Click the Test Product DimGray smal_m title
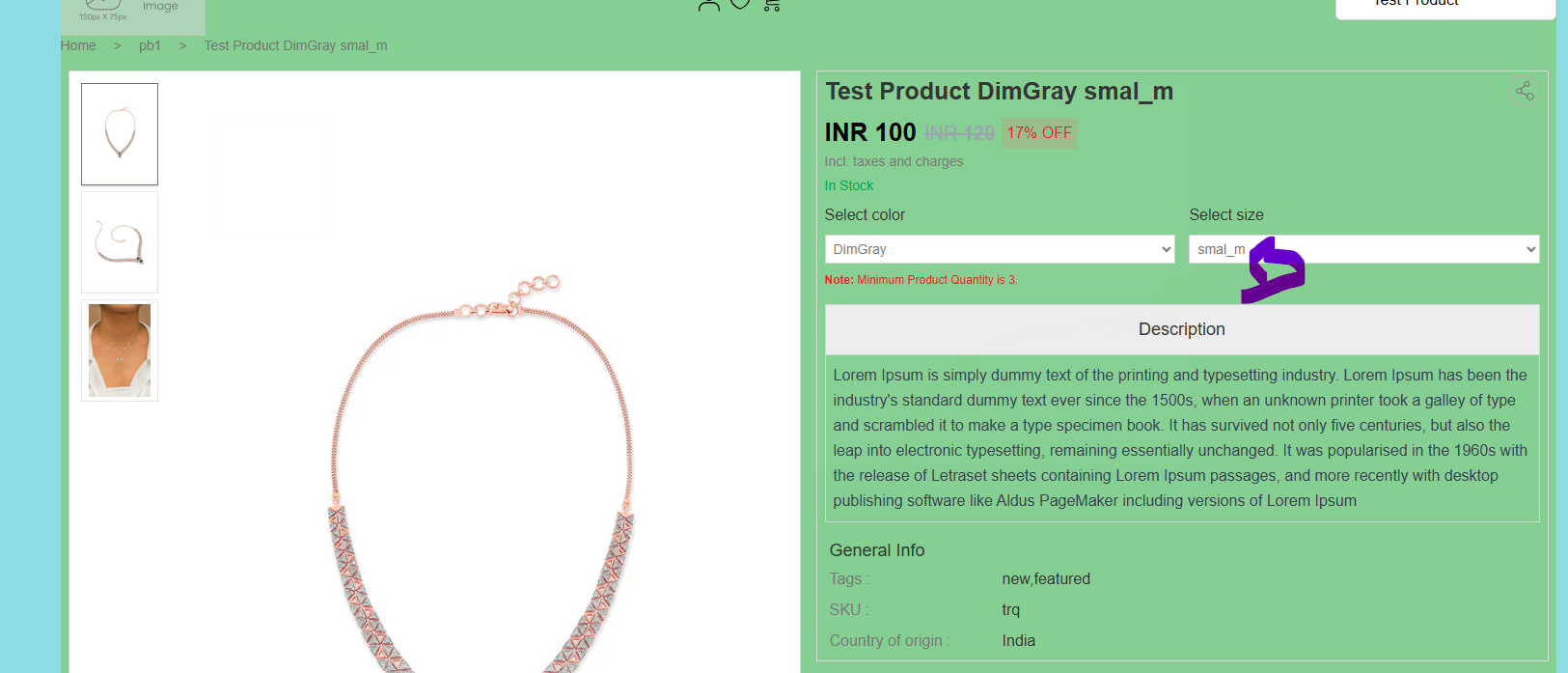This screenshot has height=673, width=1568. point(999,92)
